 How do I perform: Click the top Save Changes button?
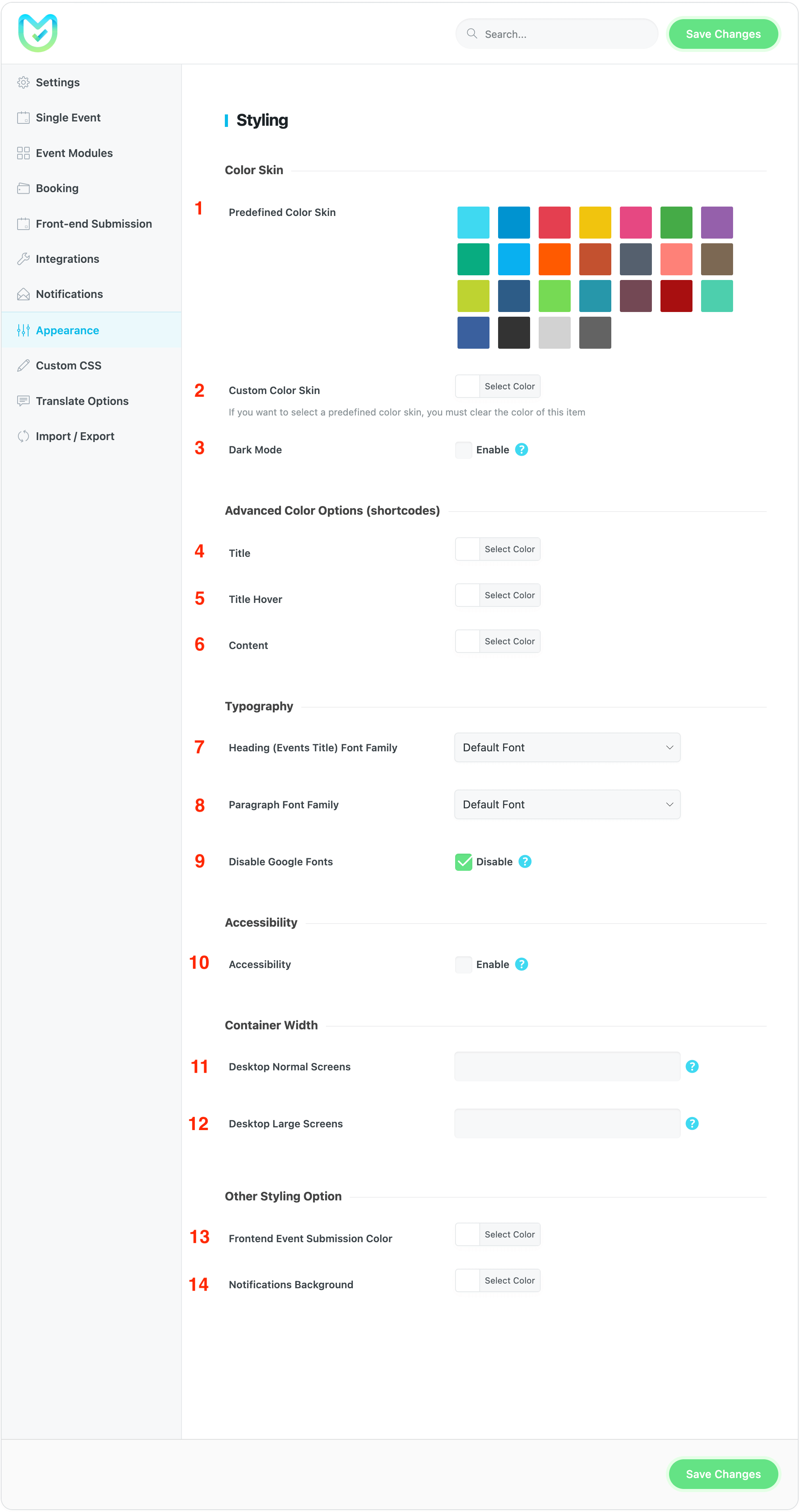tap(723, 34)
